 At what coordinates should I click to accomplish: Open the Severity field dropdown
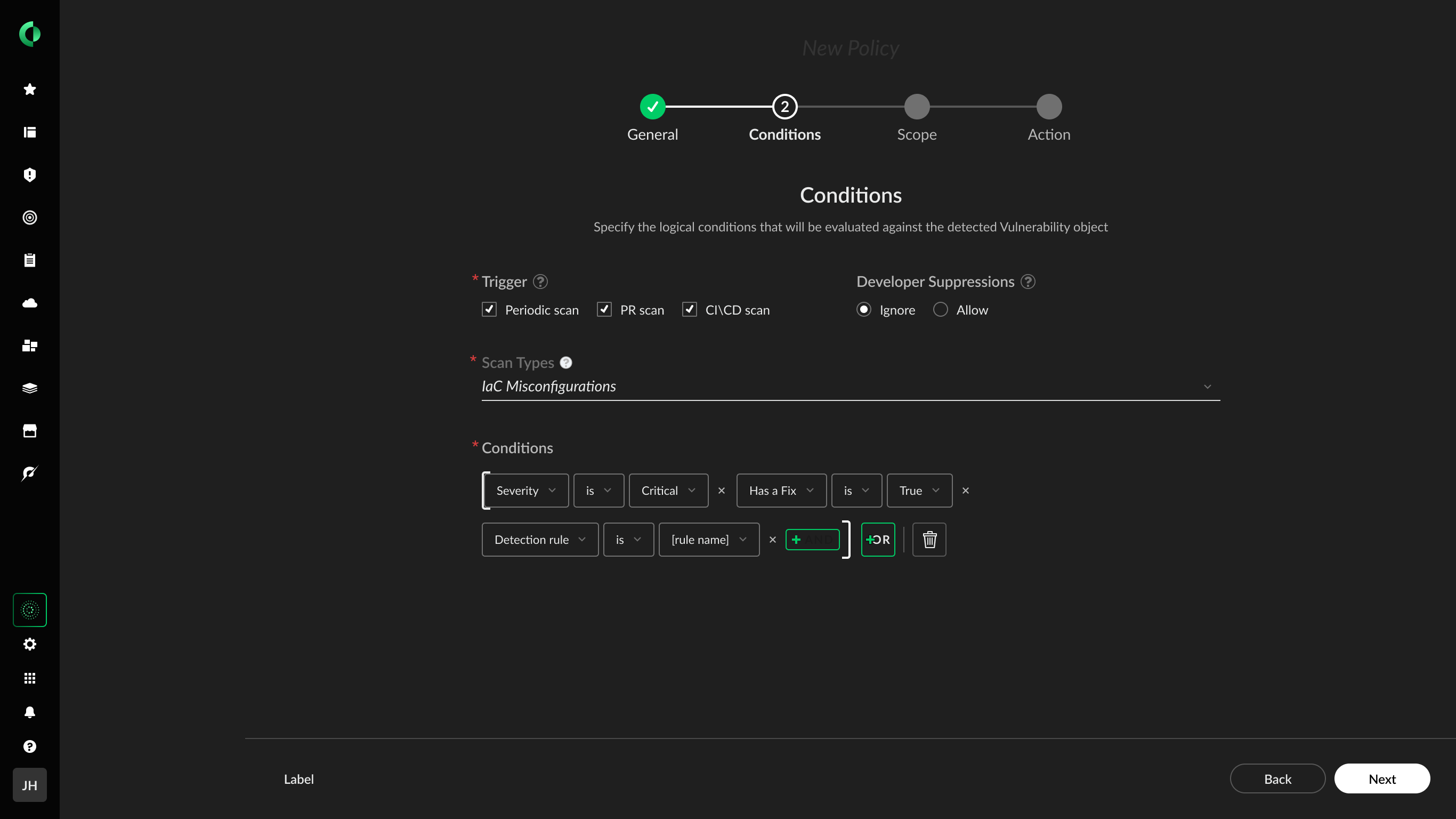tap(525, 491)
